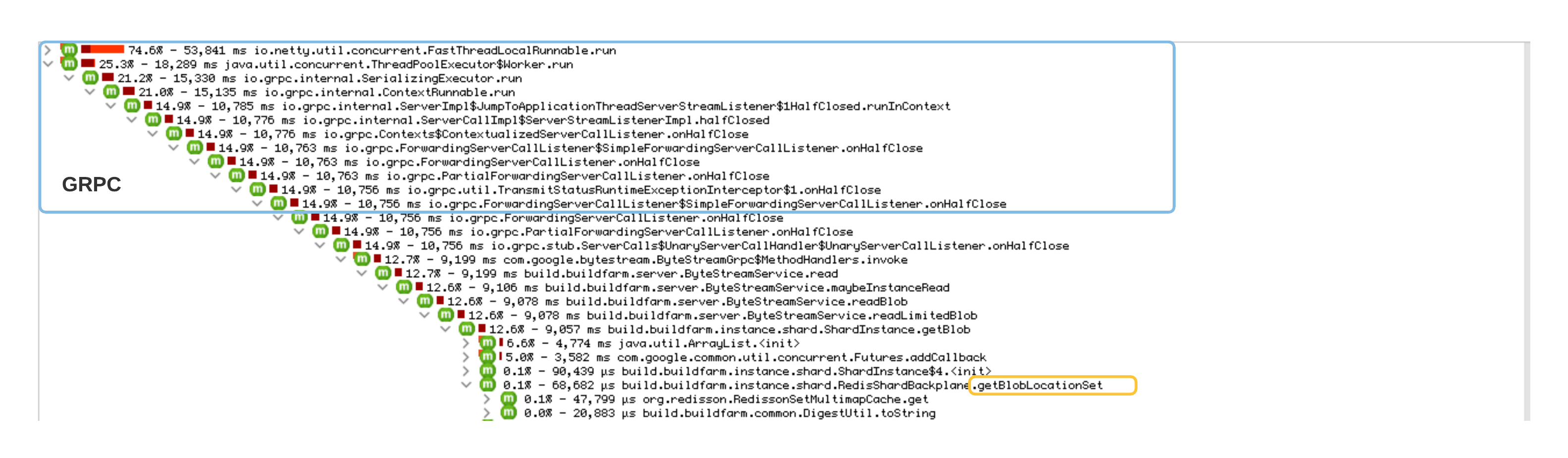Click the red hotspot bar on FastThreadLocalRunnable.run
Image resolution: width=1568 pixels, height=458 pixels.
[x=104, y=51]
